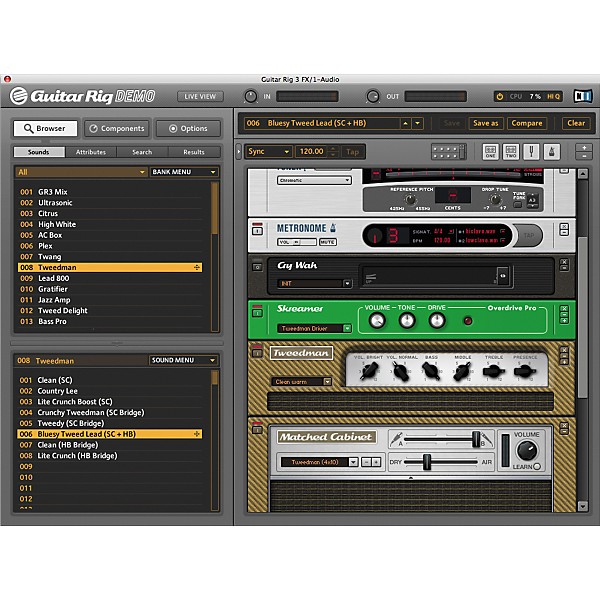600x600 pixels.
Task: Open the SOUND MENU dropdown
Action: [183, 360]
